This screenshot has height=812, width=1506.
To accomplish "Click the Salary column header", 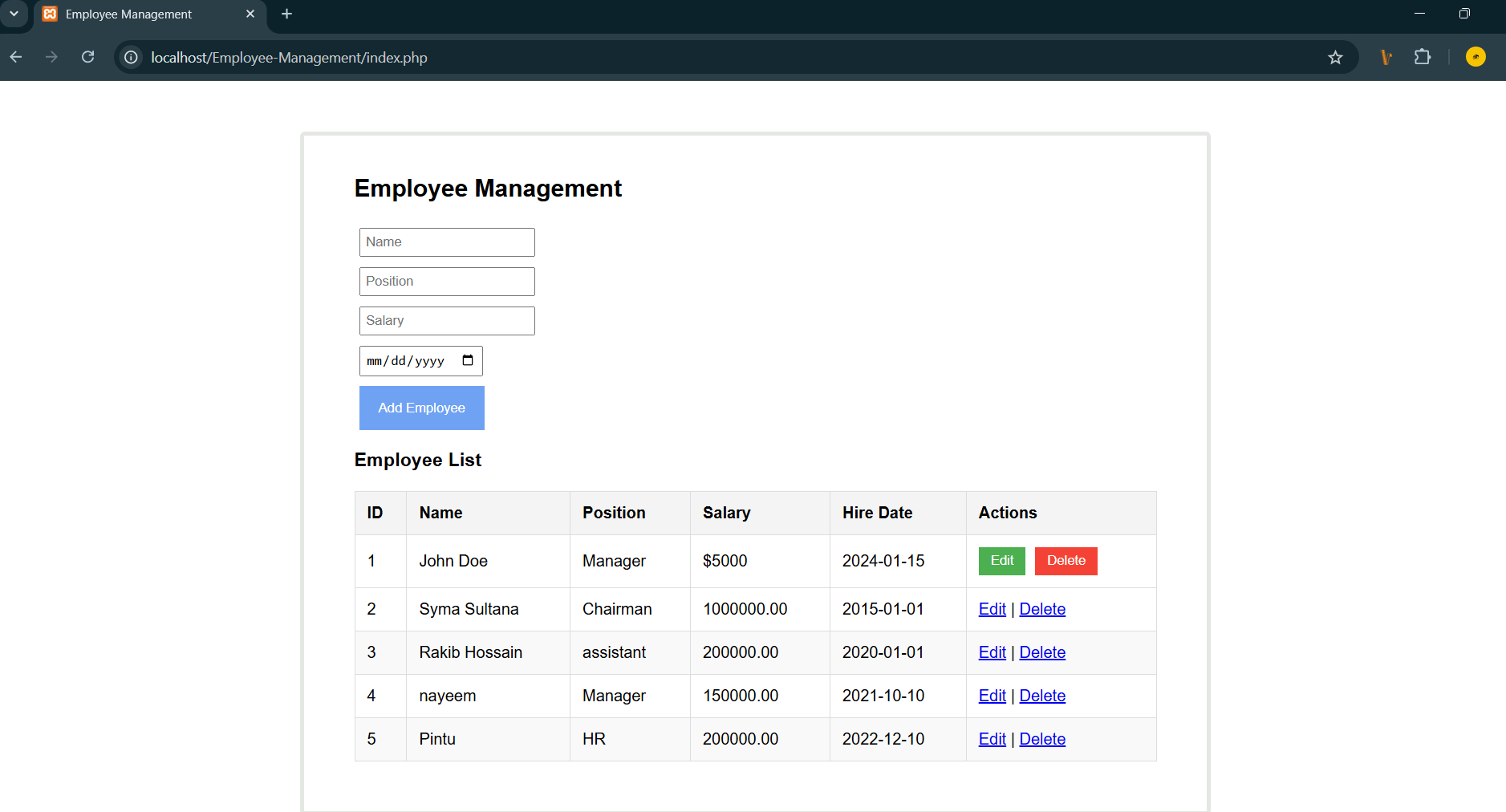I will [760, 513].
